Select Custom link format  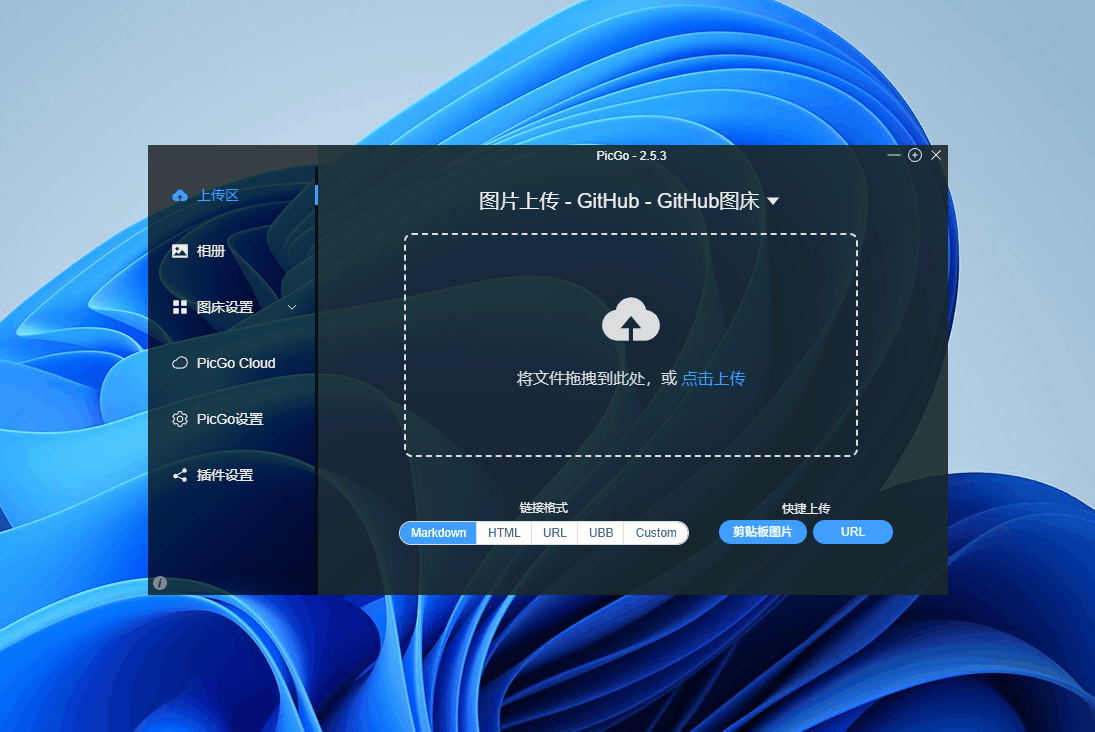pyautogui.click(x=656, y=533)
